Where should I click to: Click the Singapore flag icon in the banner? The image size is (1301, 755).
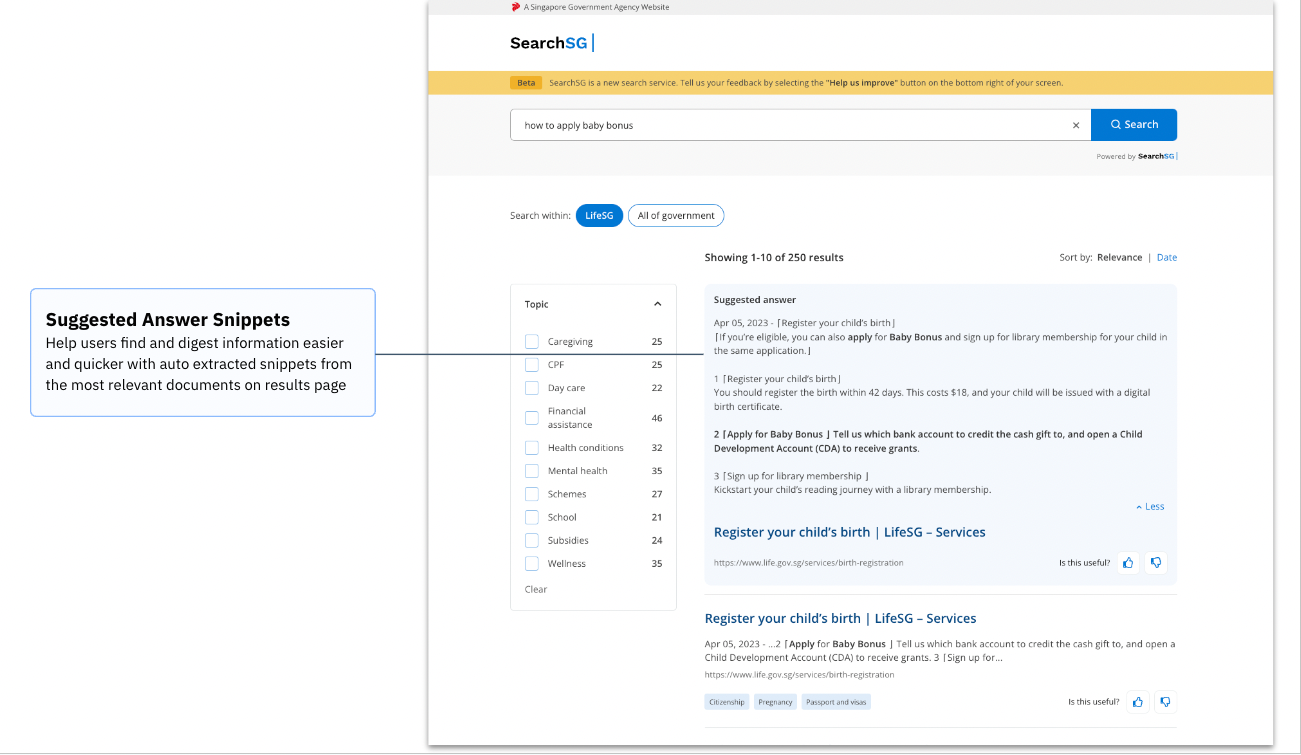tap(516, 7)
